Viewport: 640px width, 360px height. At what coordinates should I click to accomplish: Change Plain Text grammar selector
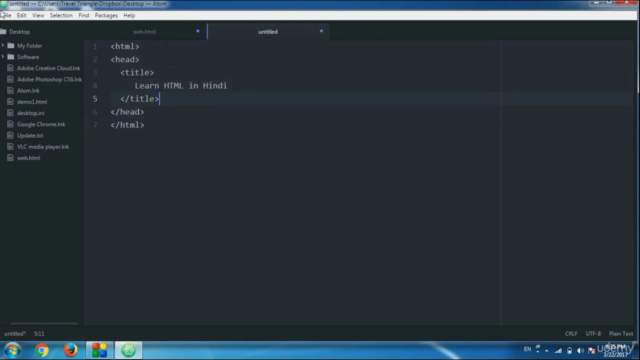pos(621,334)
